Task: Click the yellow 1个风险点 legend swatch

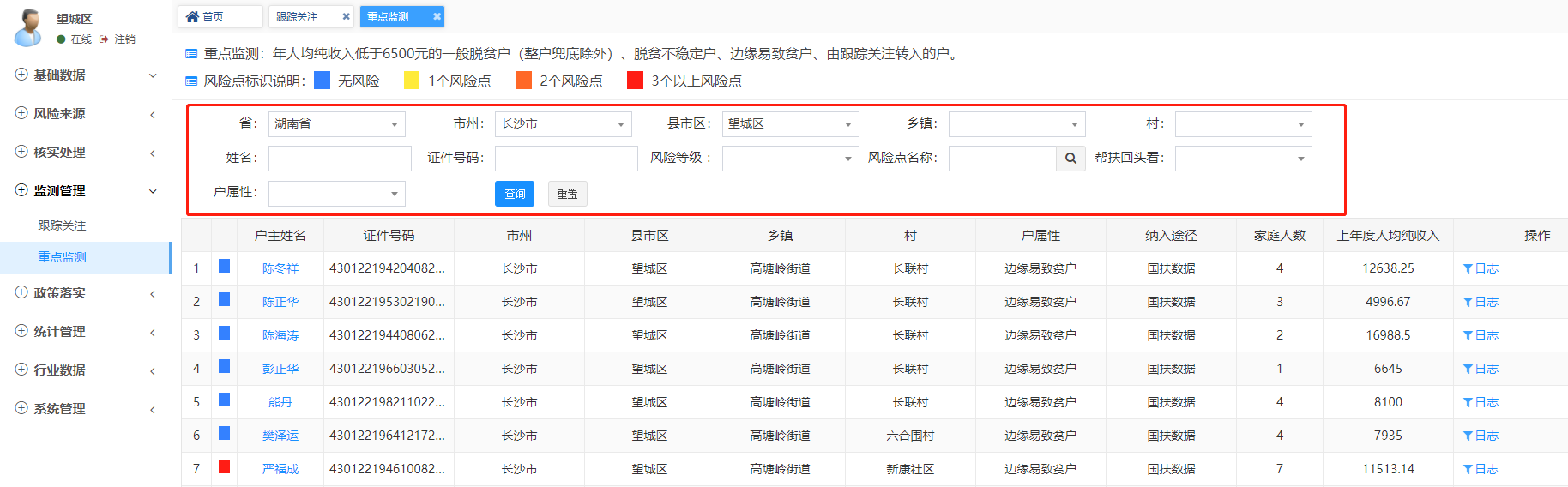Action: [x=412, y=80]
